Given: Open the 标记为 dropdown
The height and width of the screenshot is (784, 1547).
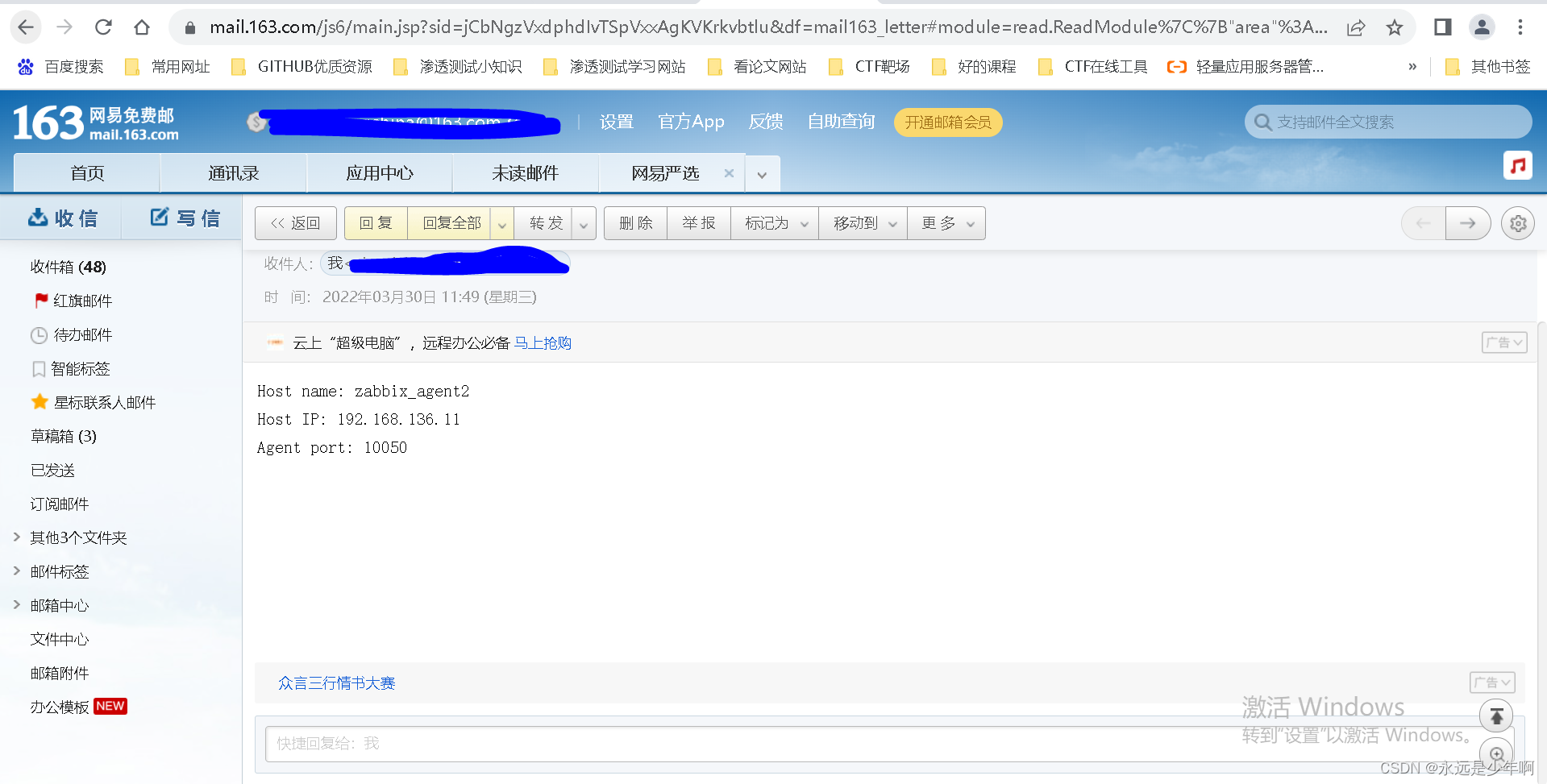Looking at the screenshot, I should coord(775,223).
